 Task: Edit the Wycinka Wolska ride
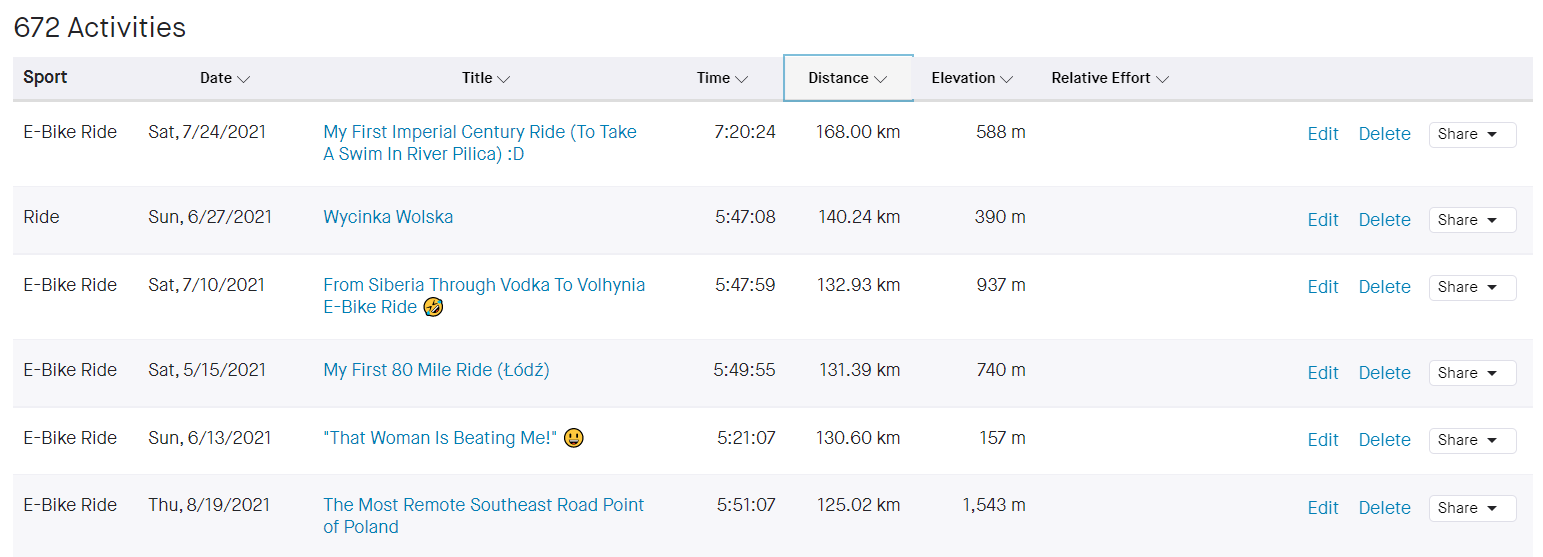[x=1322, y=220]
